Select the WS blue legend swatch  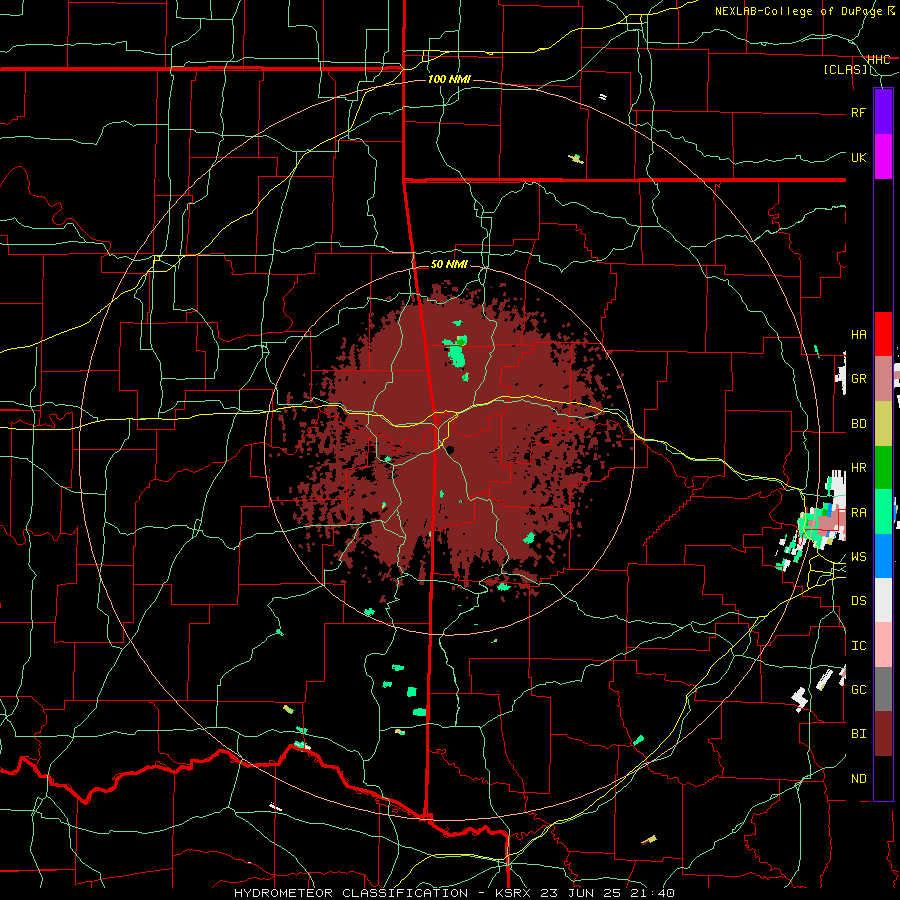point(883,556)
